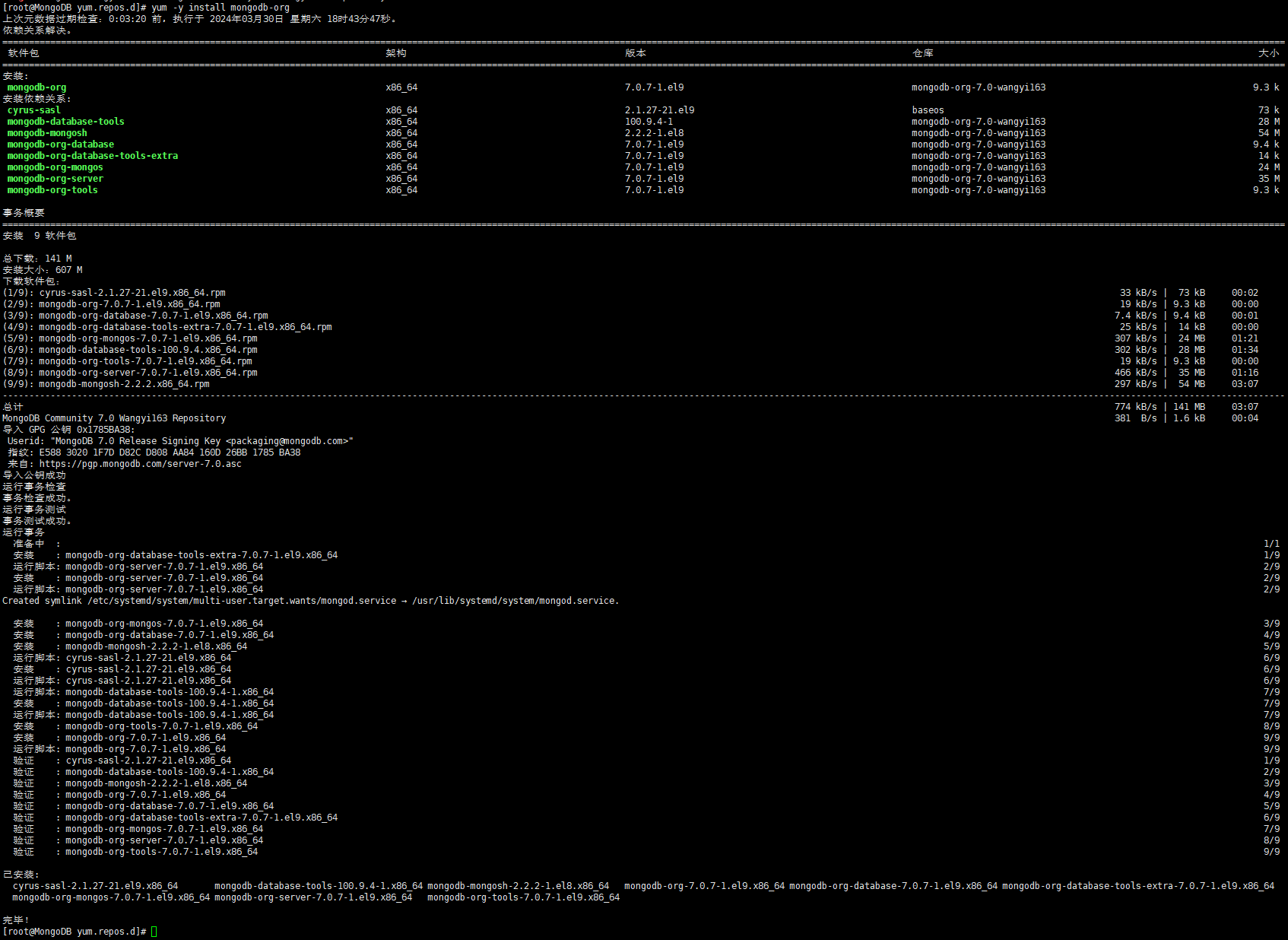Image resolution: width=1288 pixels, height=940 pixels.
Task: Click the mongodb-database-tools package entry
Action: (x=65, y=121)
